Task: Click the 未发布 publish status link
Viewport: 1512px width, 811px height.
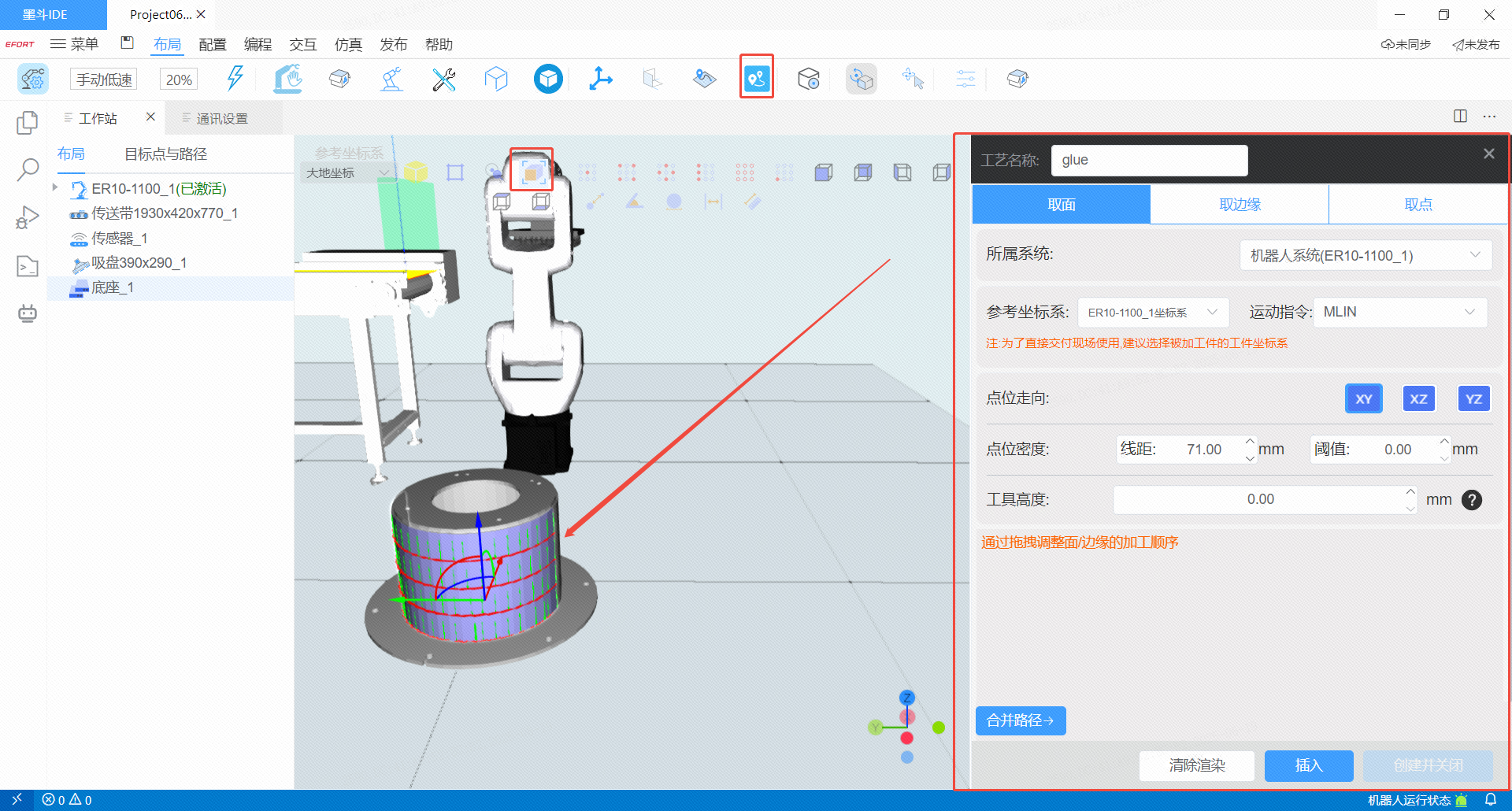Action: [x=1476, y=45]
